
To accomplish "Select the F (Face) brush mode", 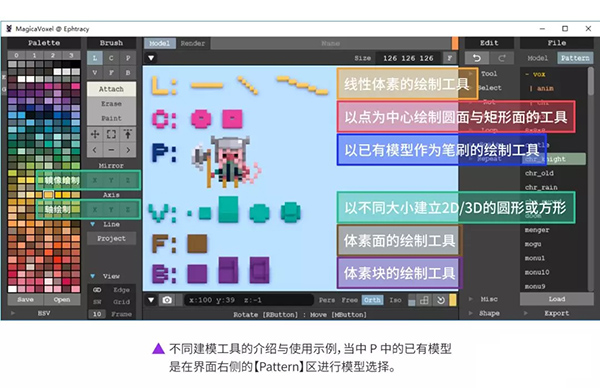I will click(111, 72).
